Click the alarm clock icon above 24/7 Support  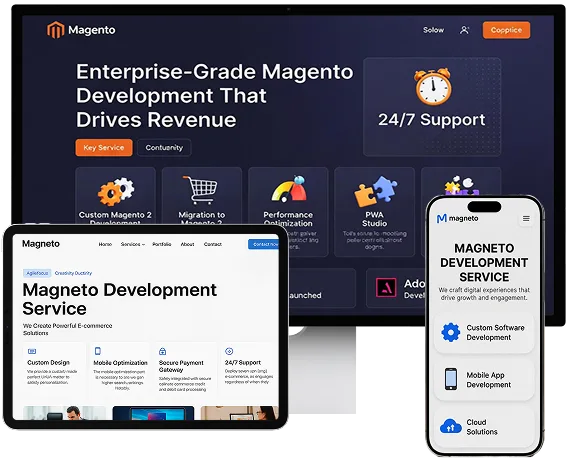pos(433,86)
